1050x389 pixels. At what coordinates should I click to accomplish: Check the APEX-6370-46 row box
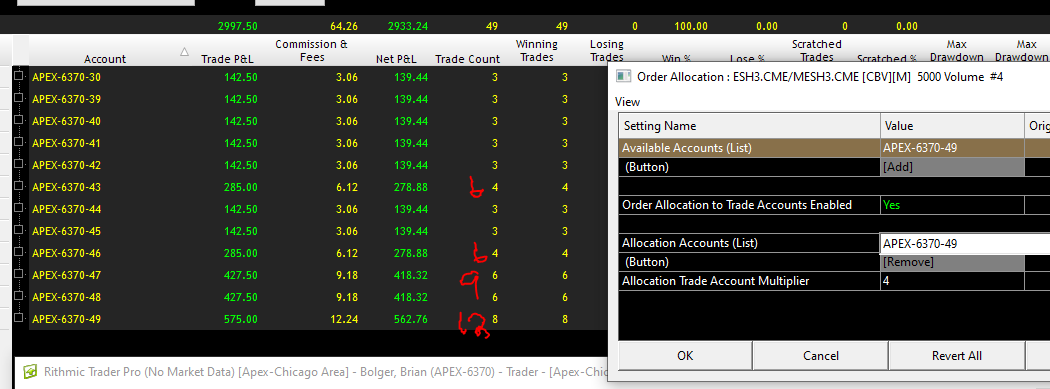coord(19,252)
